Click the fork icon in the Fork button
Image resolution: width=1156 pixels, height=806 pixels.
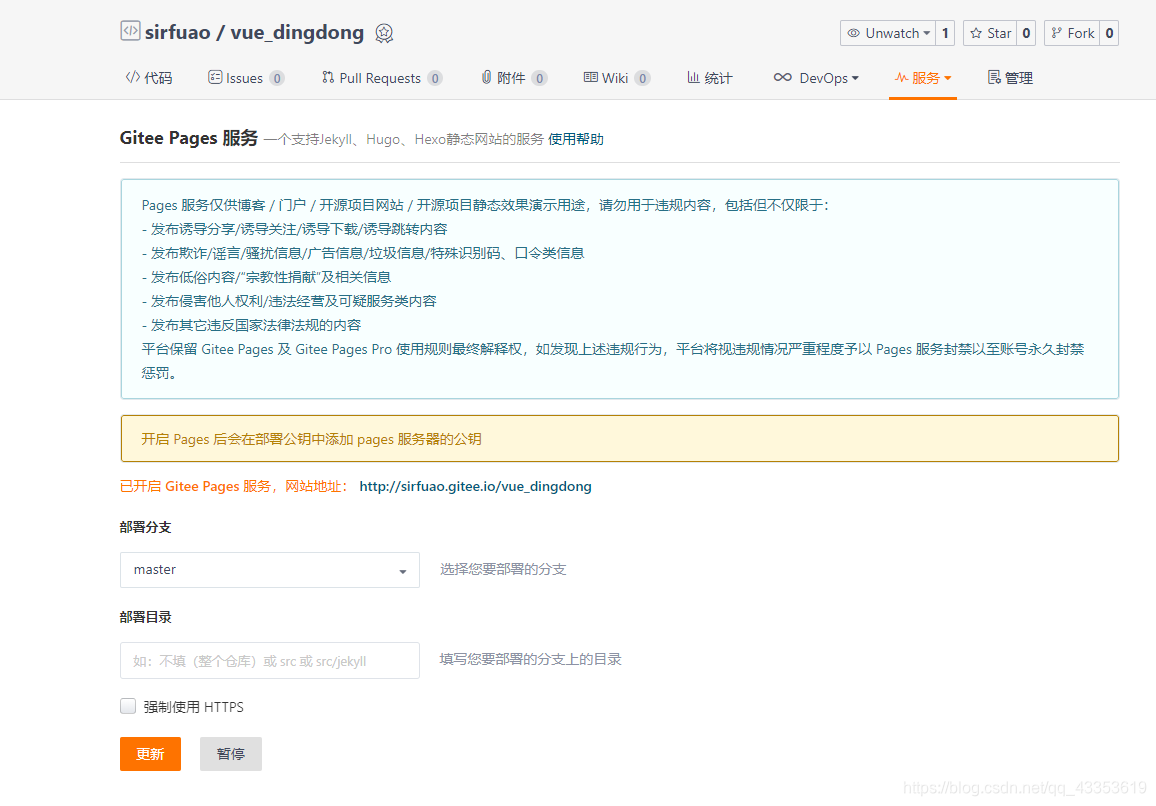1056,33
